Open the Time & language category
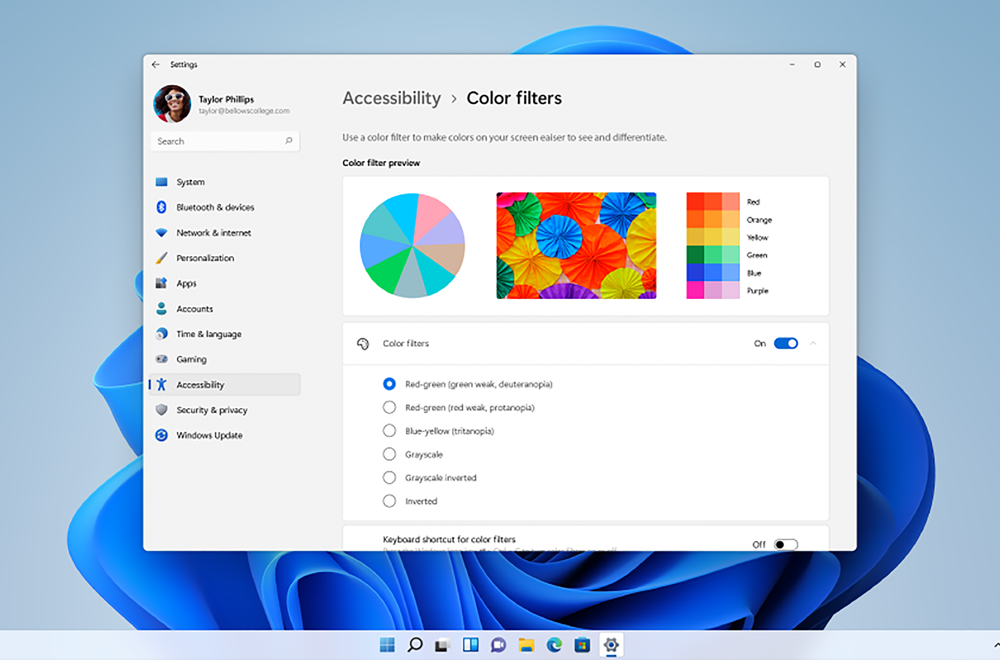 (209, 334)
